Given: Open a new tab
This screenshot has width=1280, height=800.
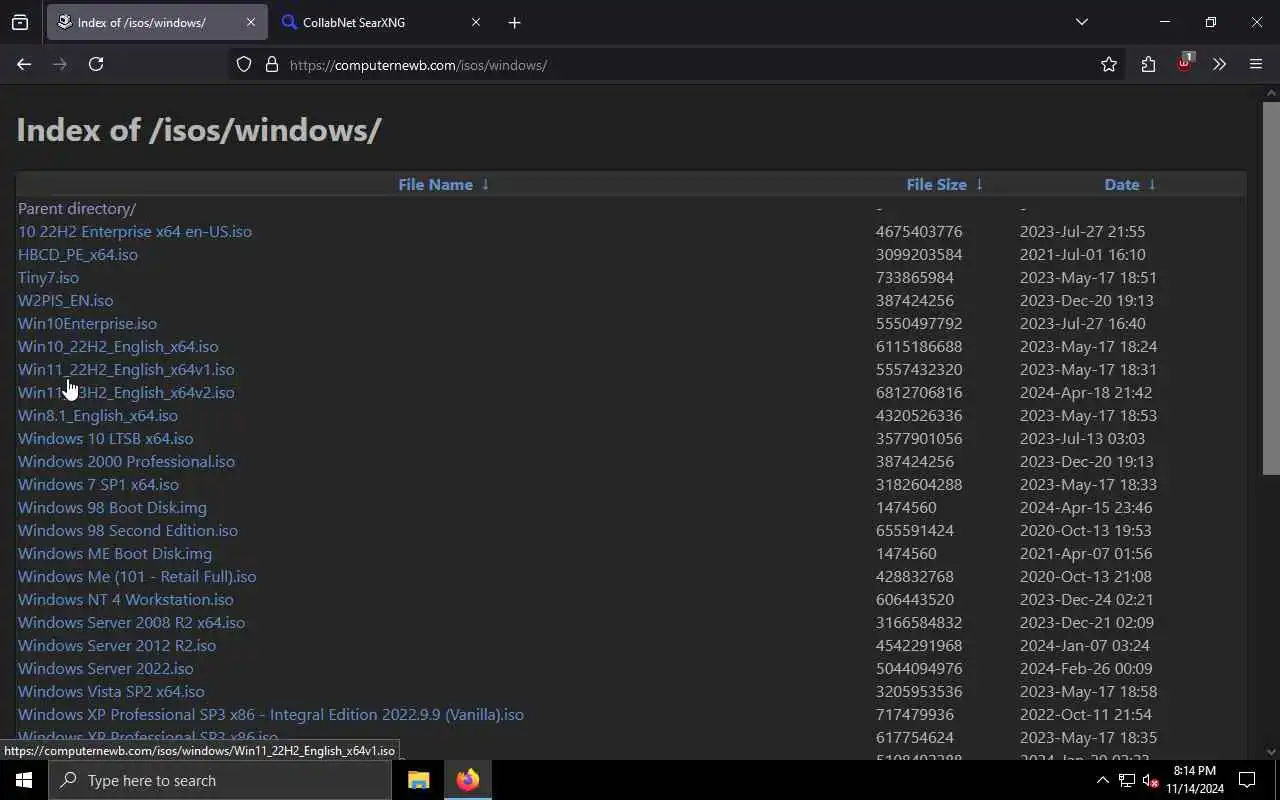Looking at the screenshot, I should pyautogui.click(x=514, y=22).
